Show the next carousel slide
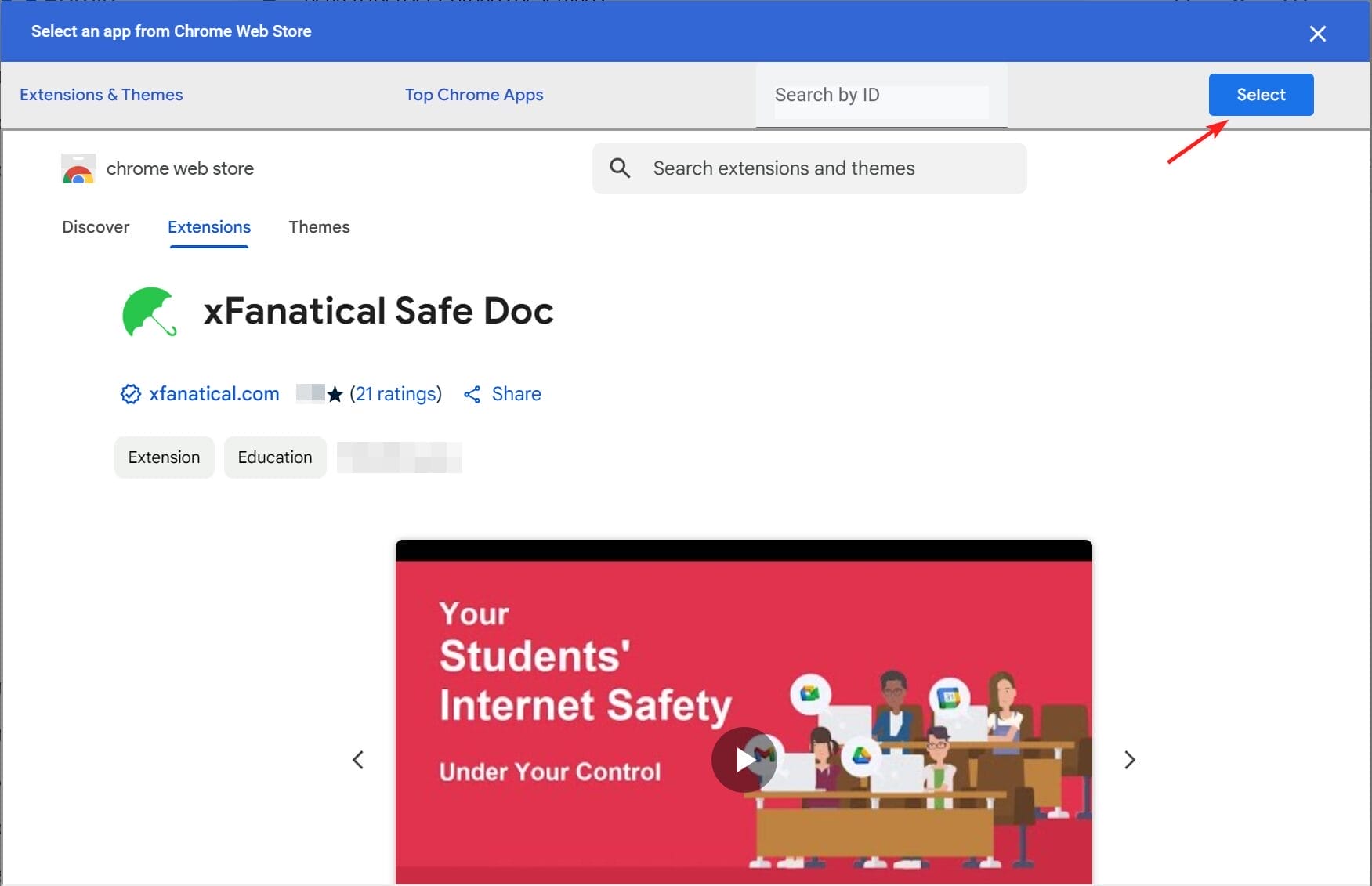1372x886 pixels. coord(1129,759)
